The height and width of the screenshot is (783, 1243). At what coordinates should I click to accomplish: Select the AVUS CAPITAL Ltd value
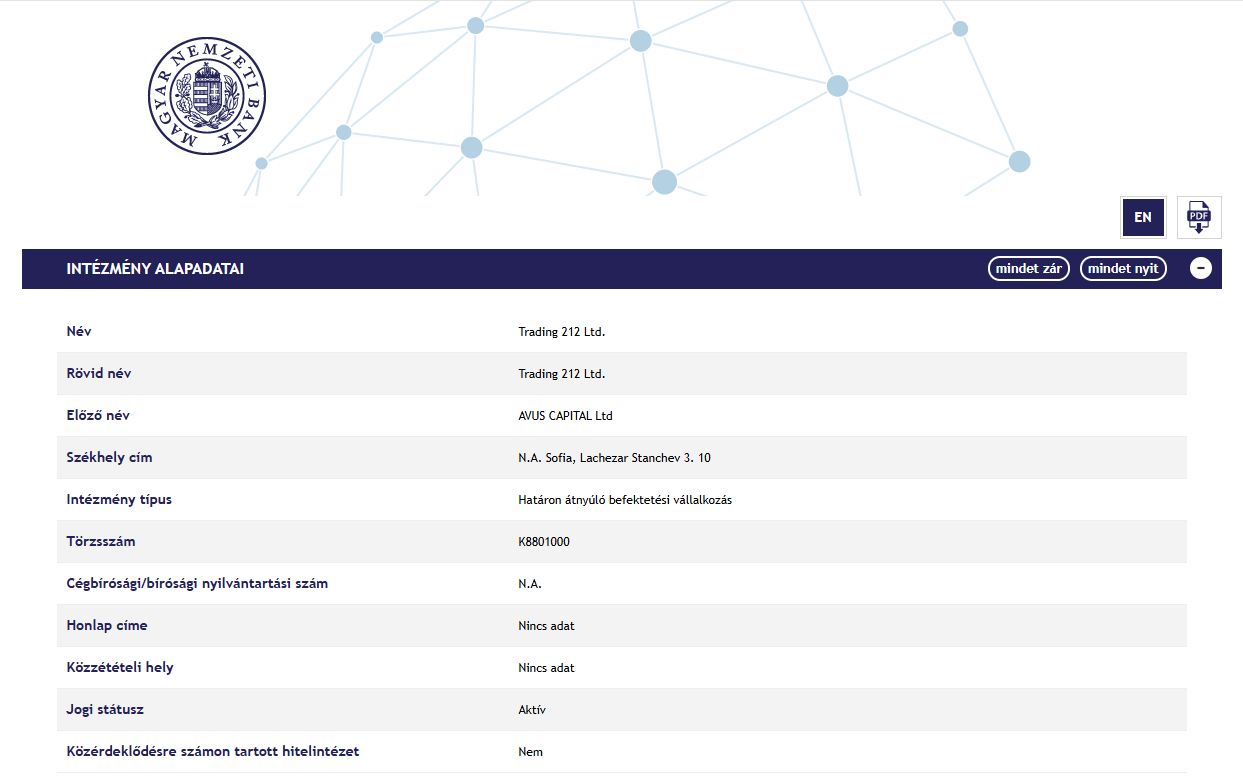point(565,416)
